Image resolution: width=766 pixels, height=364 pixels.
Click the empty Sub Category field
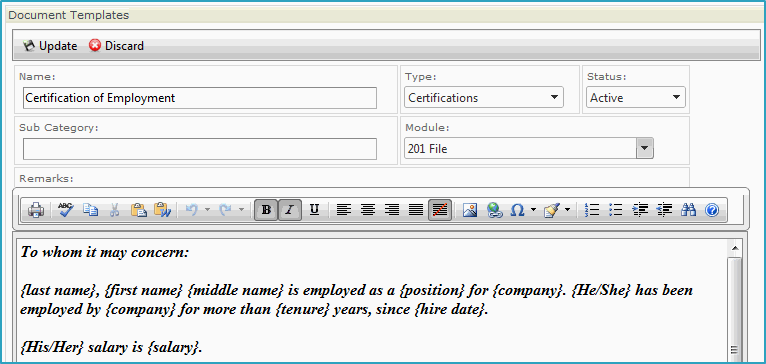[x=200, y=149]
